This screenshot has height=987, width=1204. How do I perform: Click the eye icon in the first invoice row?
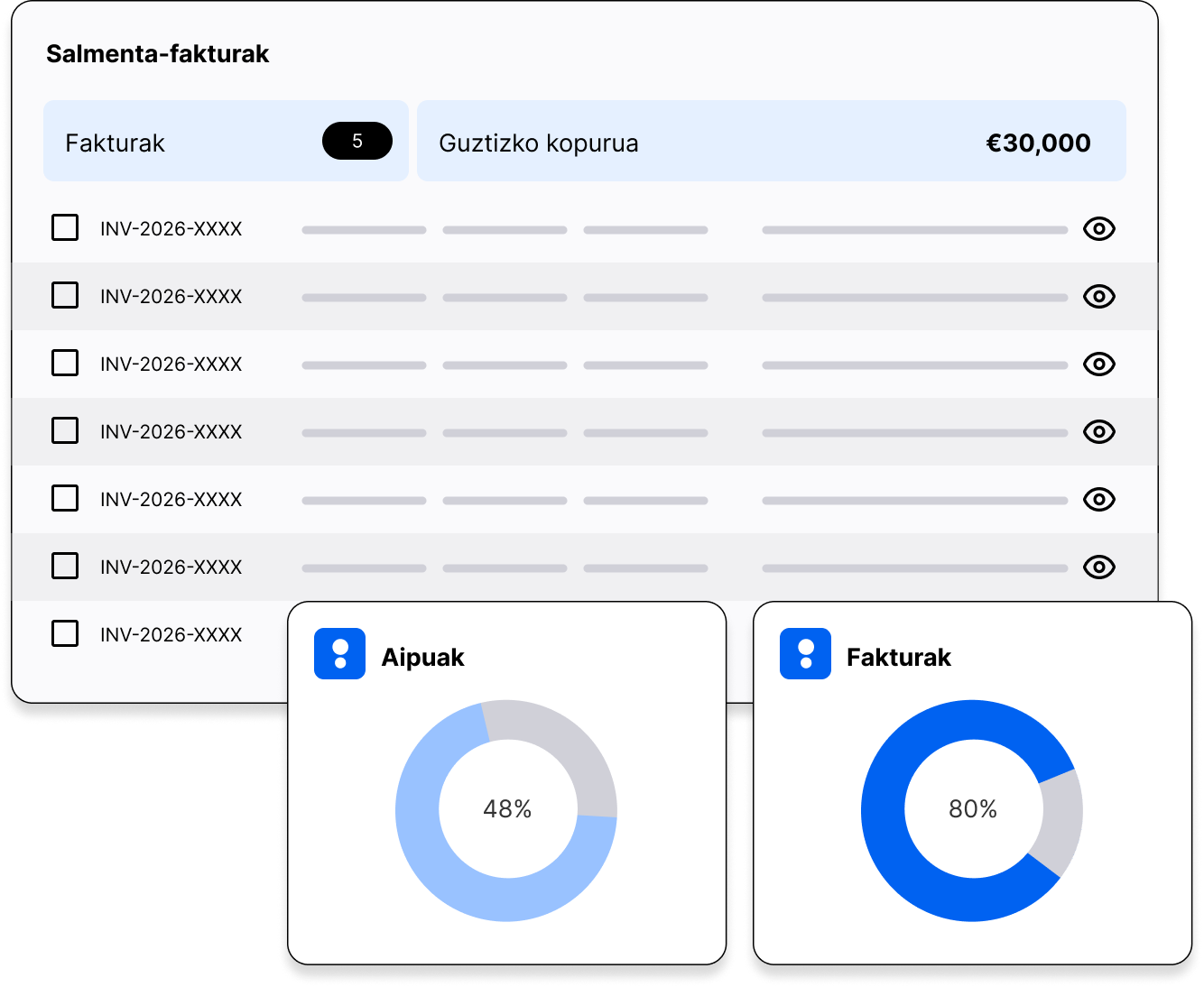coord(1098,229)
